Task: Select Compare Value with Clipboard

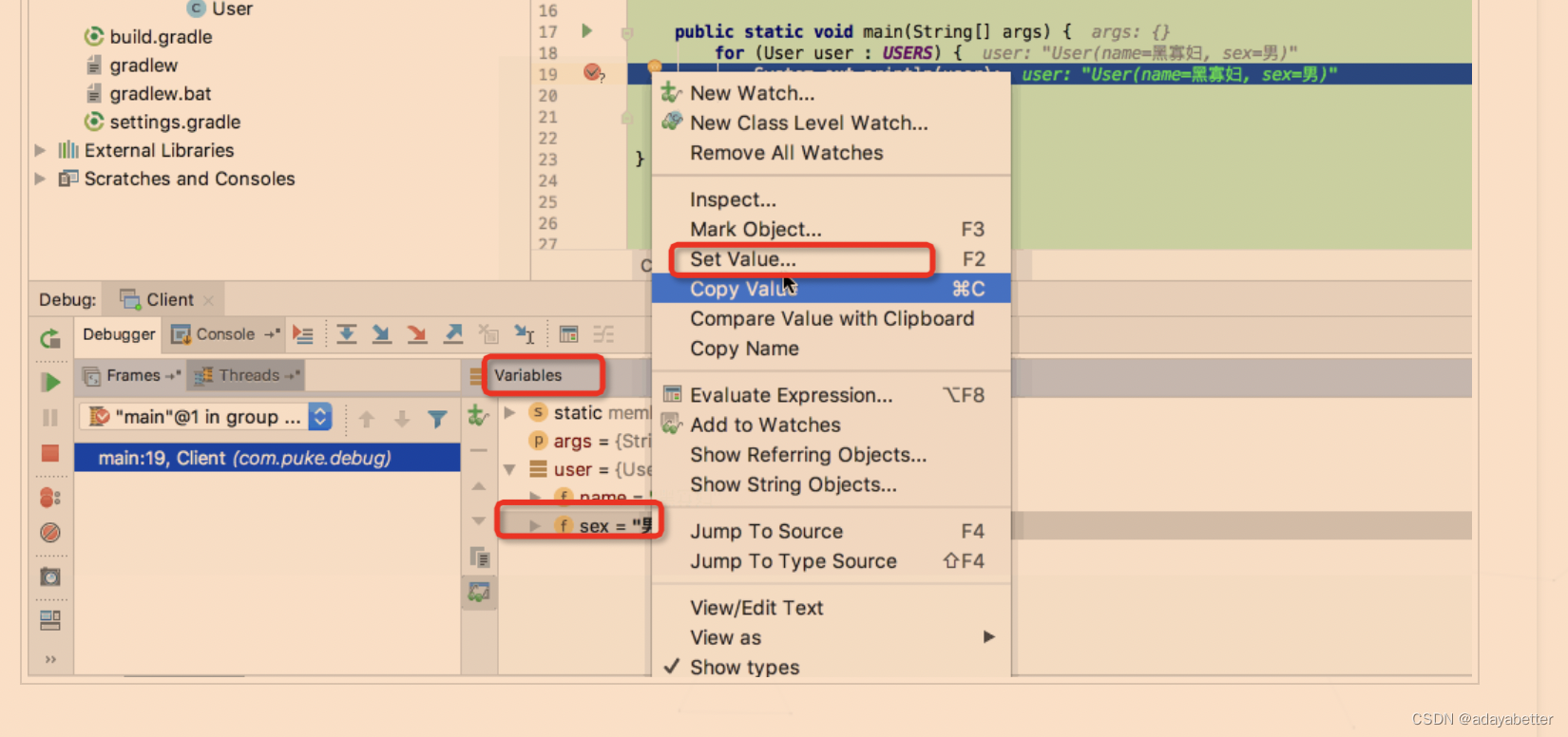Action: (831, 319)
